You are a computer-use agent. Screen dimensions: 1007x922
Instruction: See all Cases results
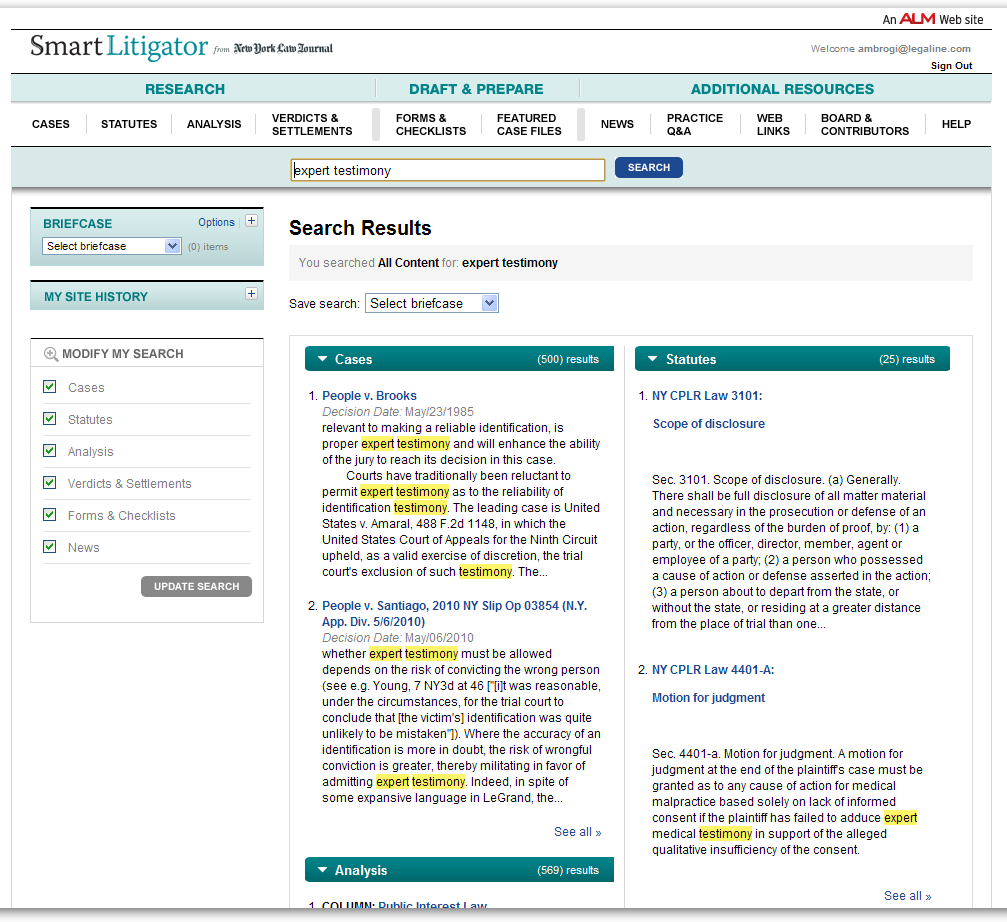click(578, 832)
